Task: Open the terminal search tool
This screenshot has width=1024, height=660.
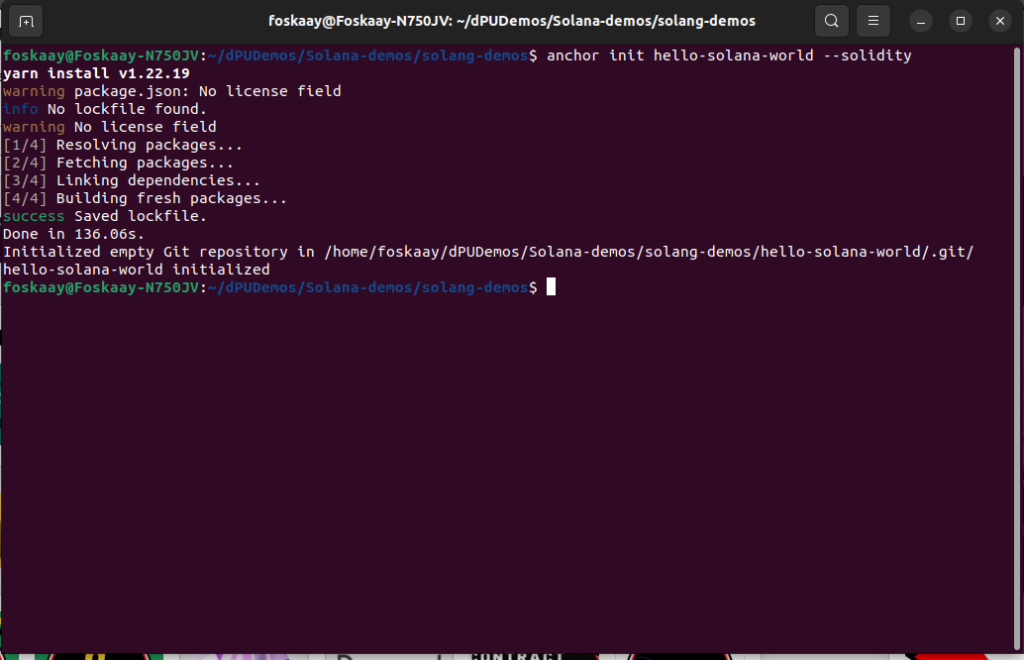Action: click(831, 21)
